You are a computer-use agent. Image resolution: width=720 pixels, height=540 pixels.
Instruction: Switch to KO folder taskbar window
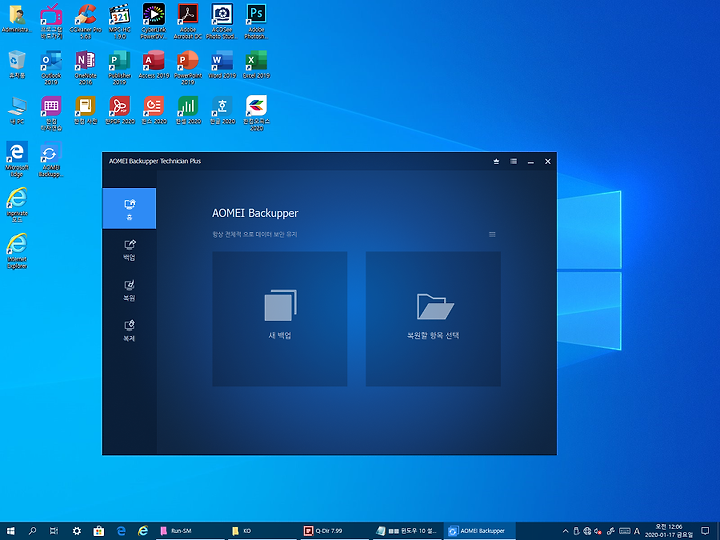tap(262, 531)
